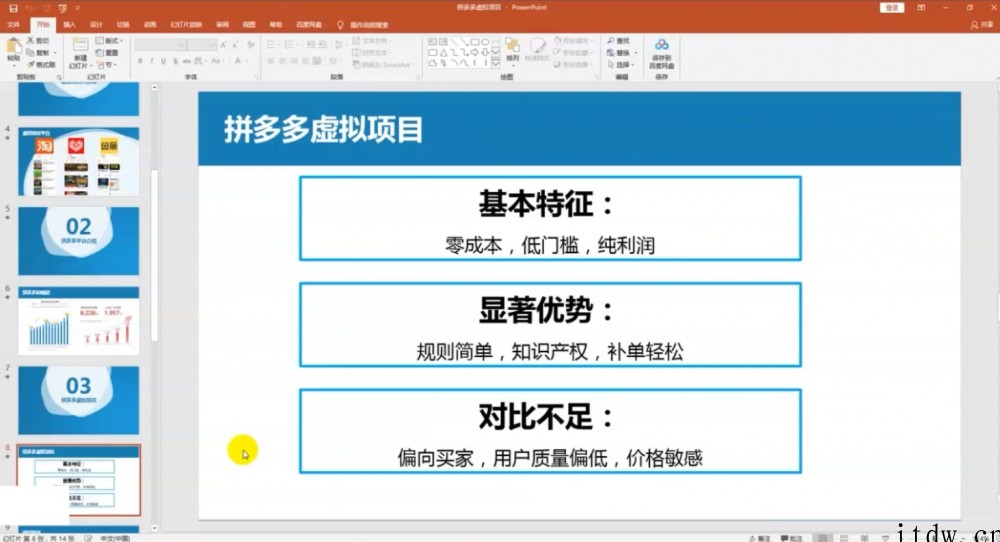Open the font name combo box
Screen dimensions: 1000x542
pos(160,45)
